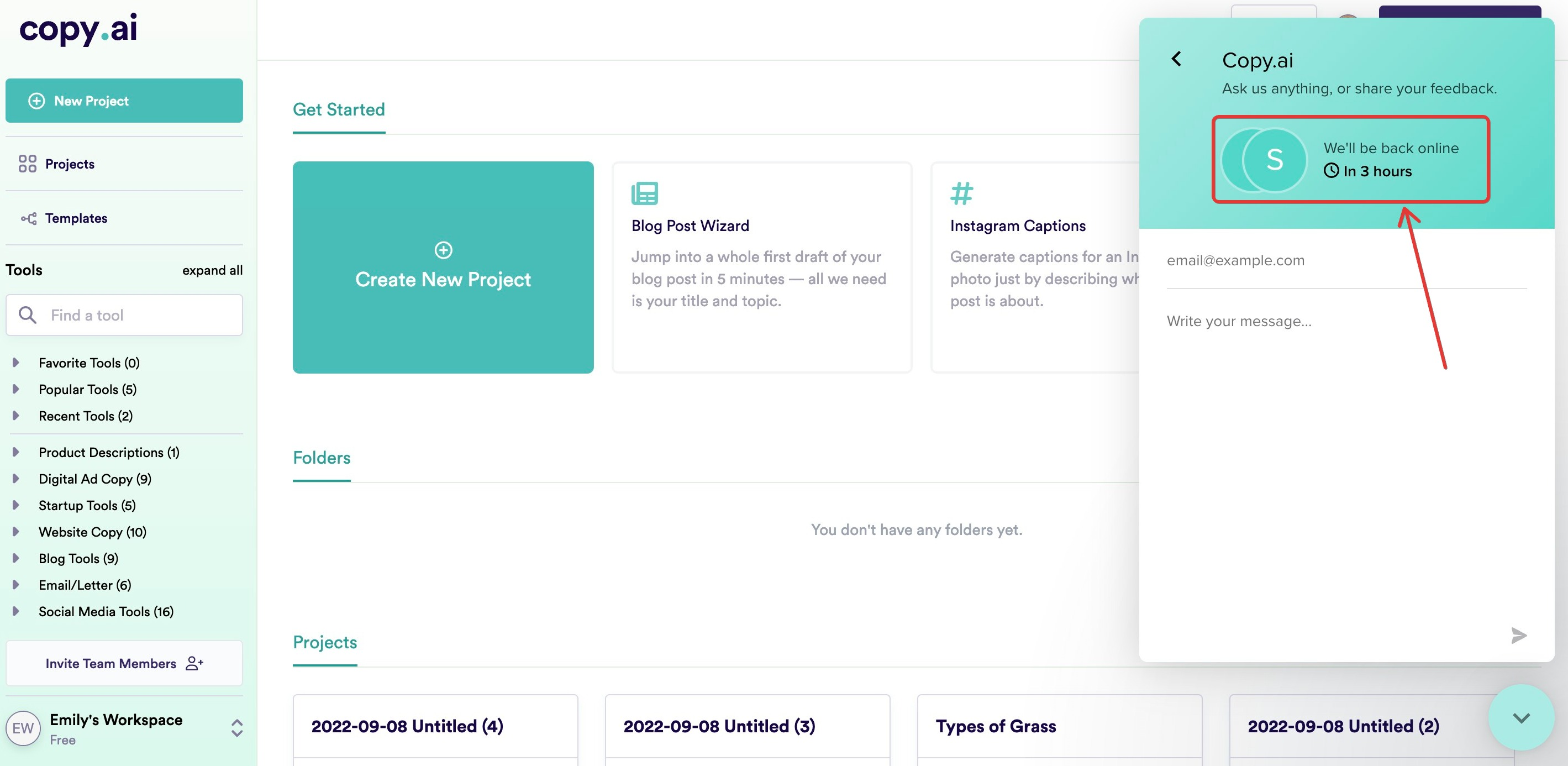Open the Templates sidebar item
The width and height of the screenshot is (1568, 766).
click(76, 218)
